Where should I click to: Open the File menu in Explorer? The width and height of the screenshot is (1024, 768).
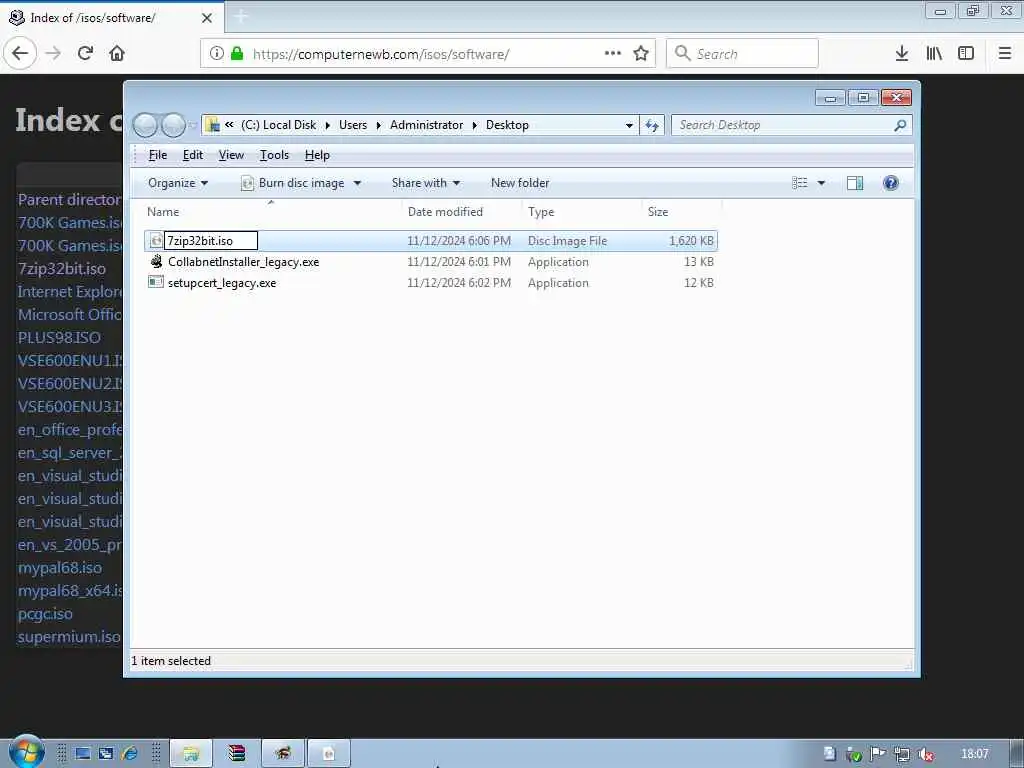[158, 155]
